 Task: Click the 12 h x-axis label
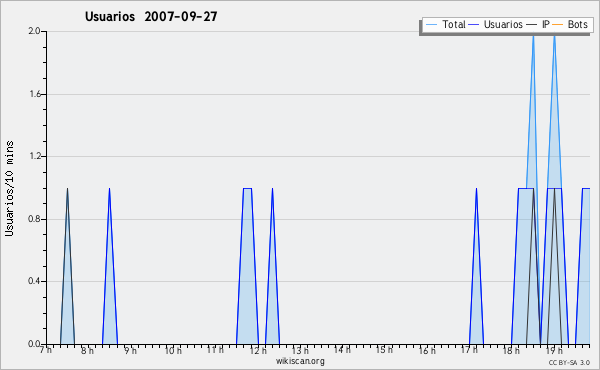(x=258, y=350)
